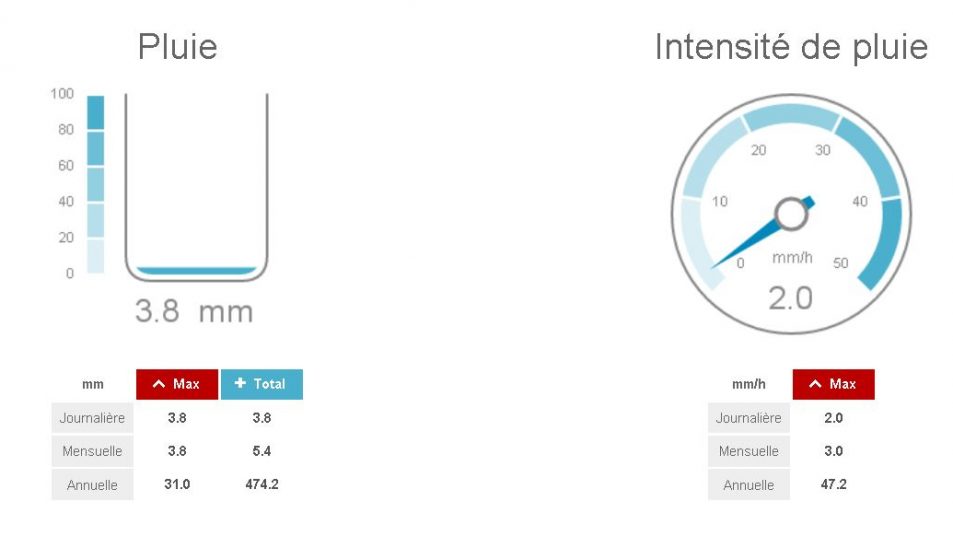
Task: Click the Pluie heading
Action: tap(177, 47)
